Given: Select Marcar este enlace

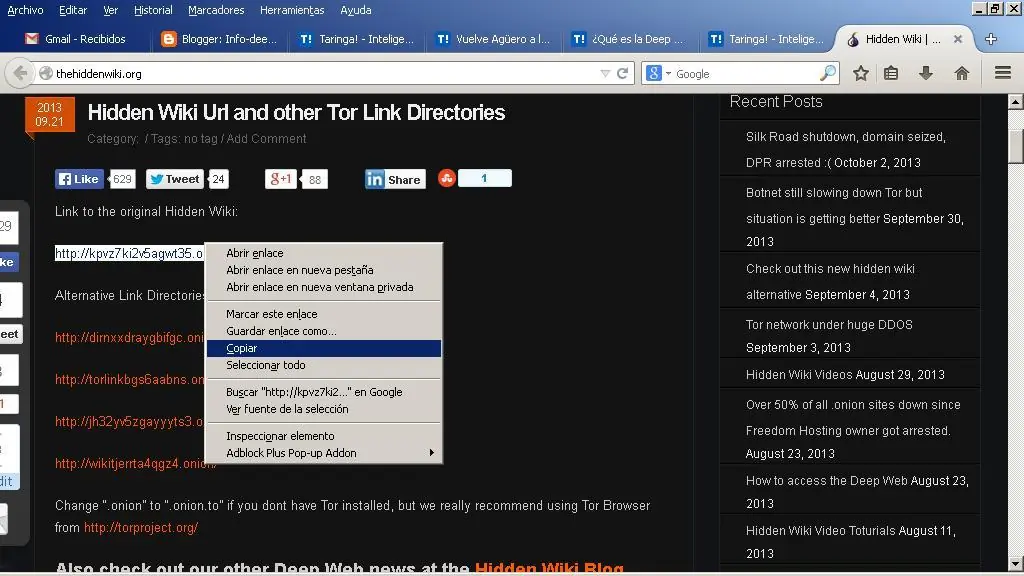Looking at the screenshot, I should pos(324,314).
